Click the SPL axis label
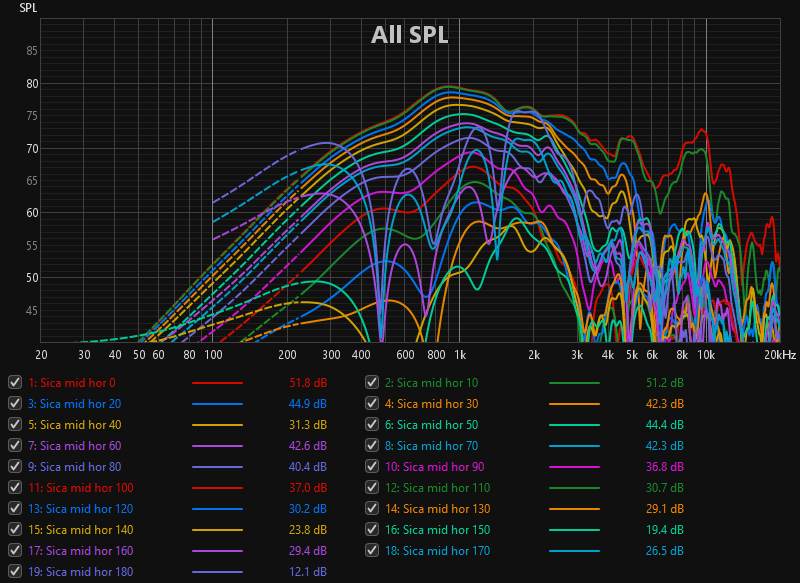The image size is (800, 583). [28, 8]
